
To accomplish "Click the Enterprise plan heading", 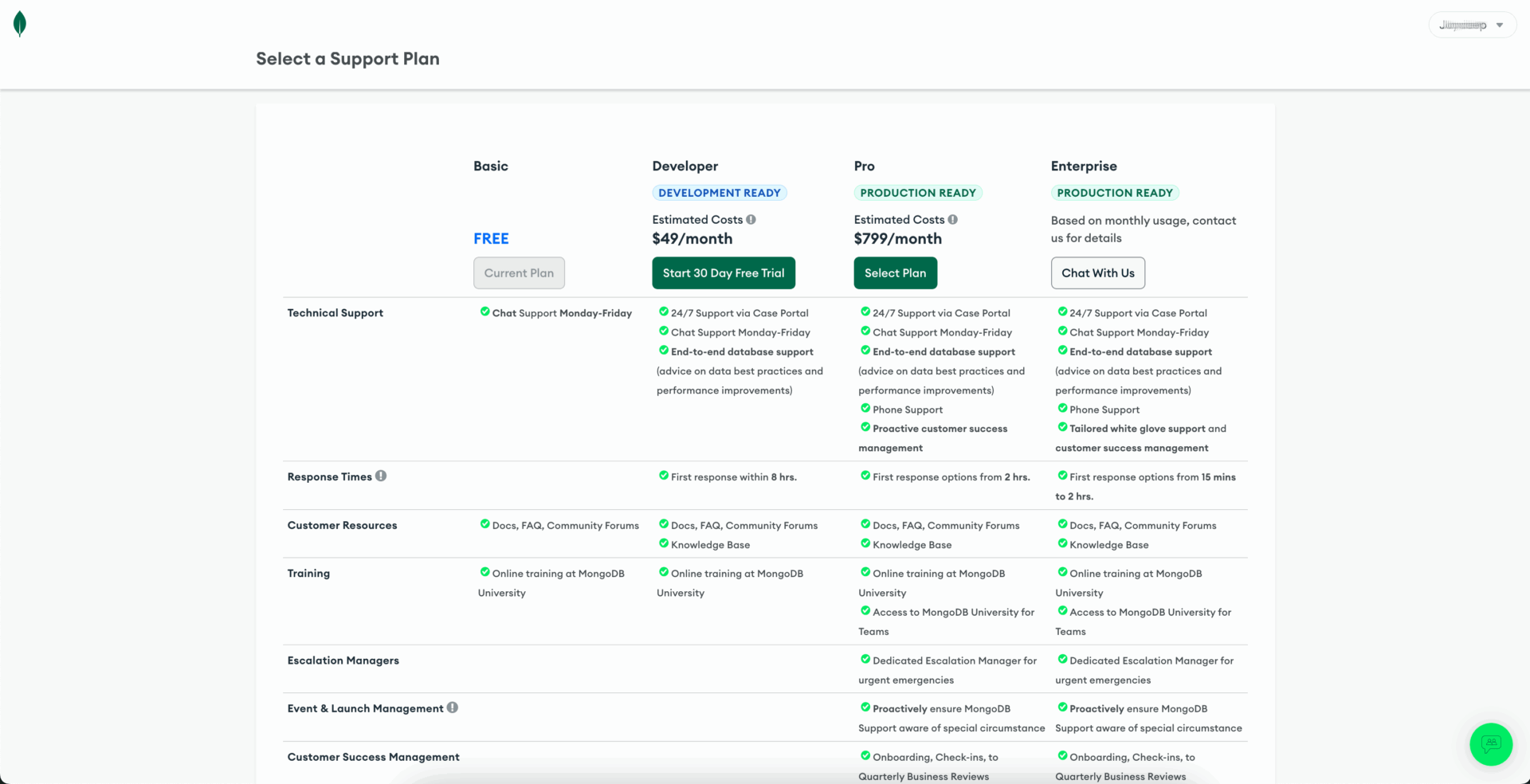I will (x=1083, y=166).
